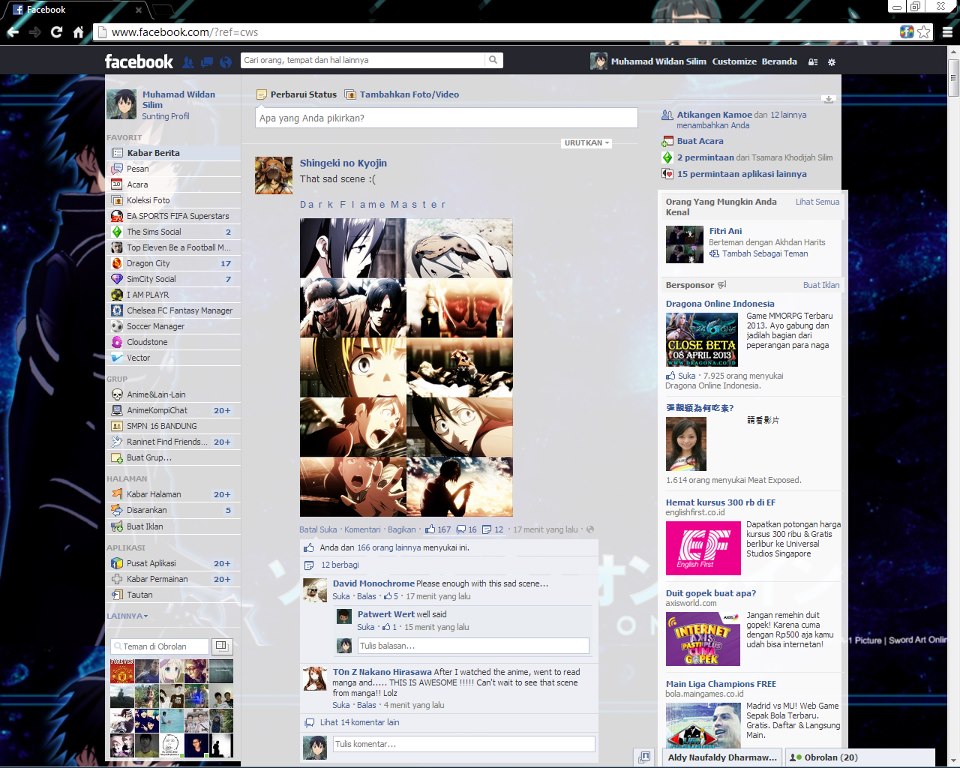Open account settings gear icon
960x768 pixels.
(831, 62)
